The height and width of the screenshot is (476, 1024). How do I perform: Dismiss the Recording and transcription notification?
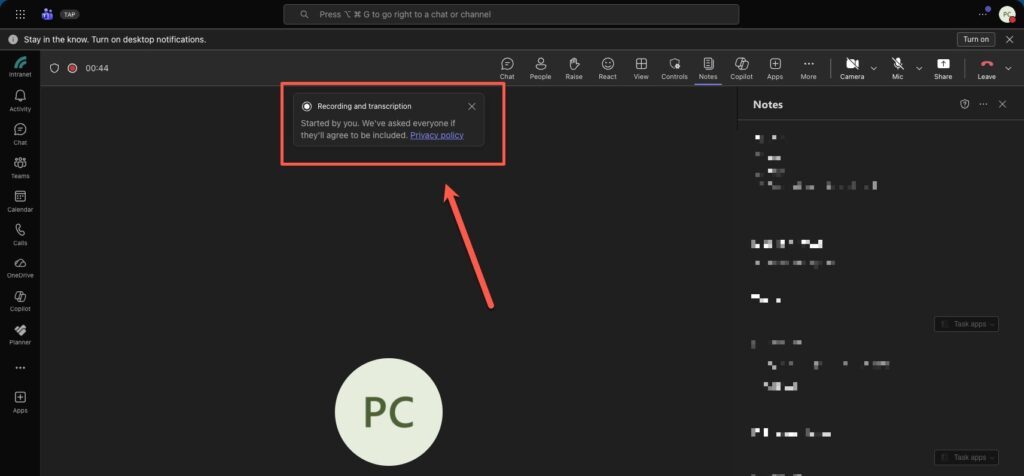point(472,106)
